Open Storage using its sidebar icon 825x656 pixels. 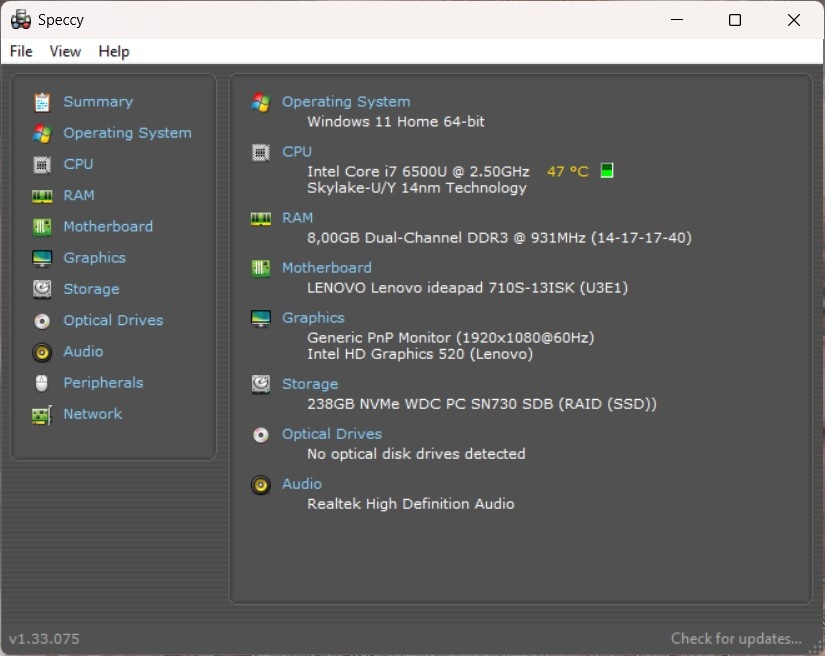point(42,289)
